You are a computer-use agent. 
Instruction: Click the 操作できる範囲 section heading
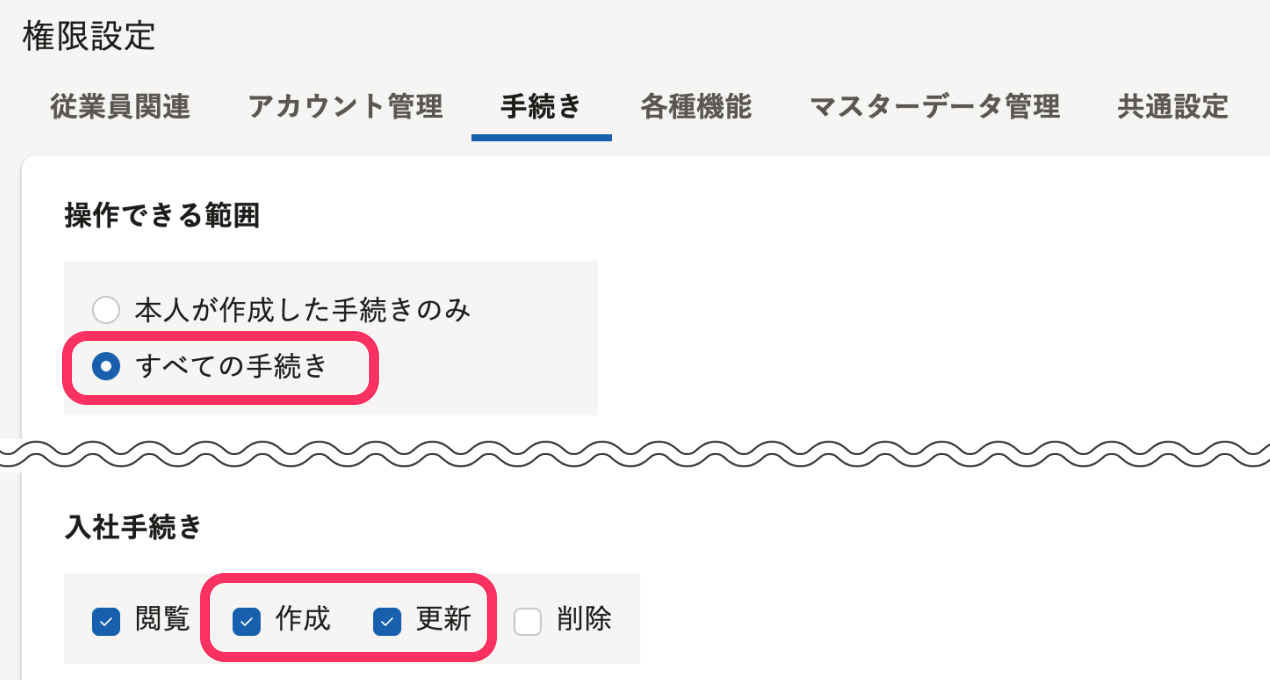tap(162, 215)
